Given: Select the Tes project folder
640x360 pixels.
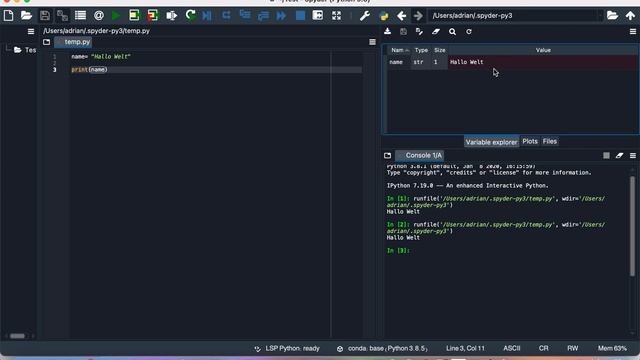Looking at the screenshot, I should point(25,50).
